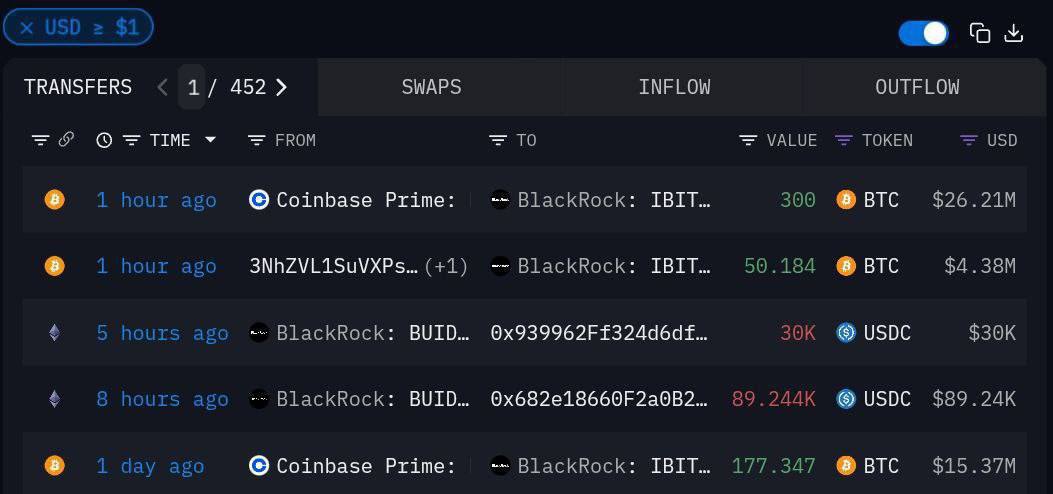Click the download icon at top right
Viewport: 1053px width, 494px height.
(x=1013, y=33)
